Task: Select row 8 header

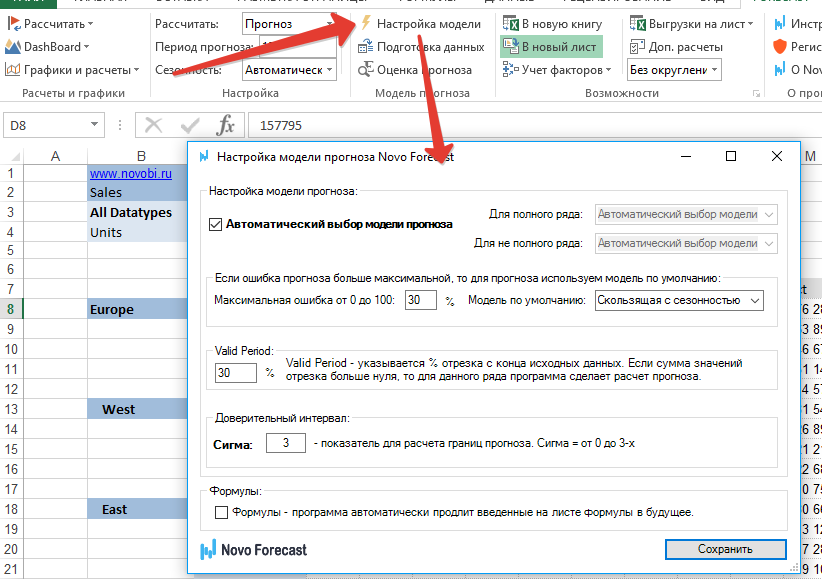Action: [x=11, y=309]
